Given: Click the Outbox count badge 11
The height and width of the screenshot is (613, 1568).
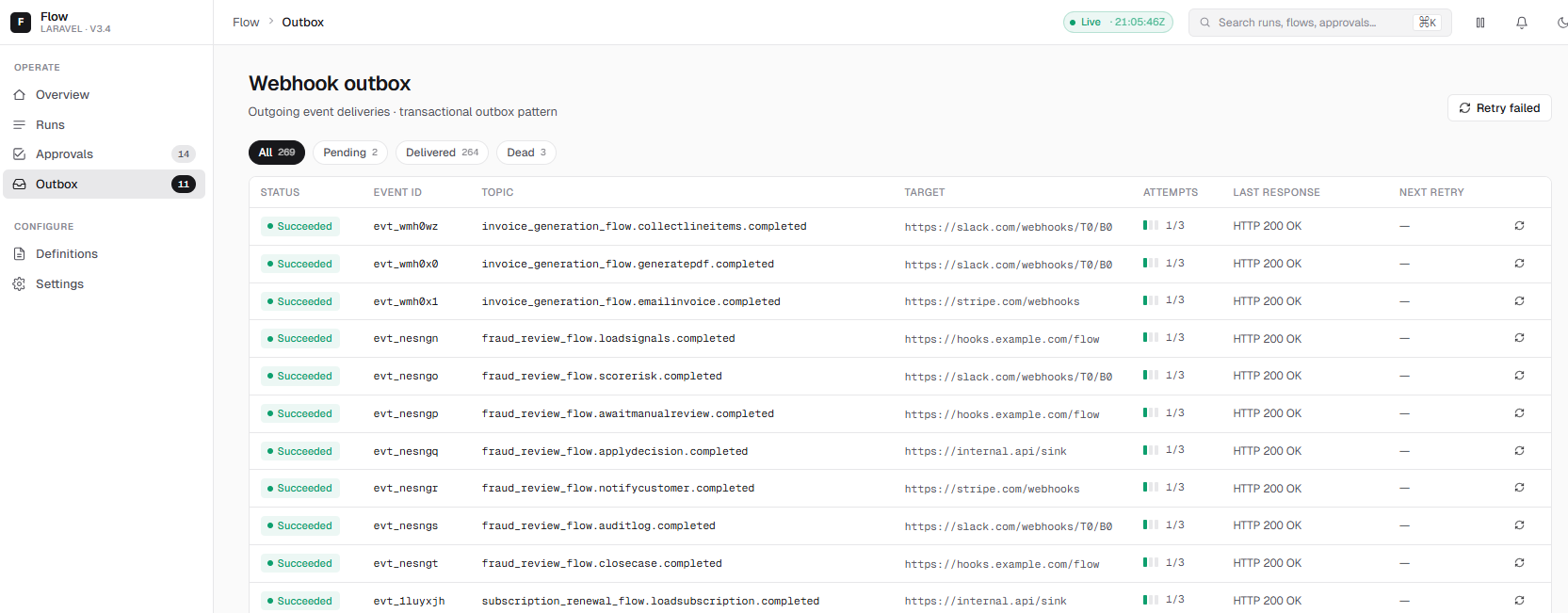Looking at the screenshot, I should tap(184, 185).
